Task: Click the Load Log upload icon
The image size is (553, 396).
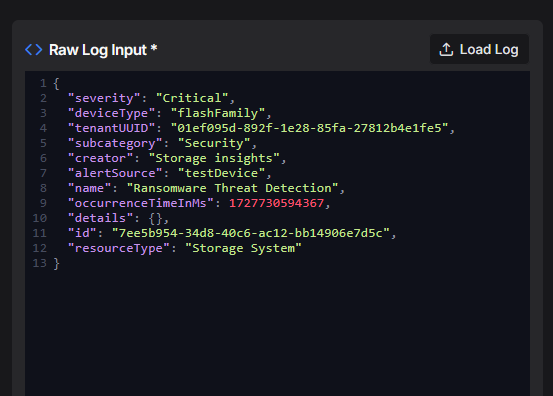Action: point(446,49)
